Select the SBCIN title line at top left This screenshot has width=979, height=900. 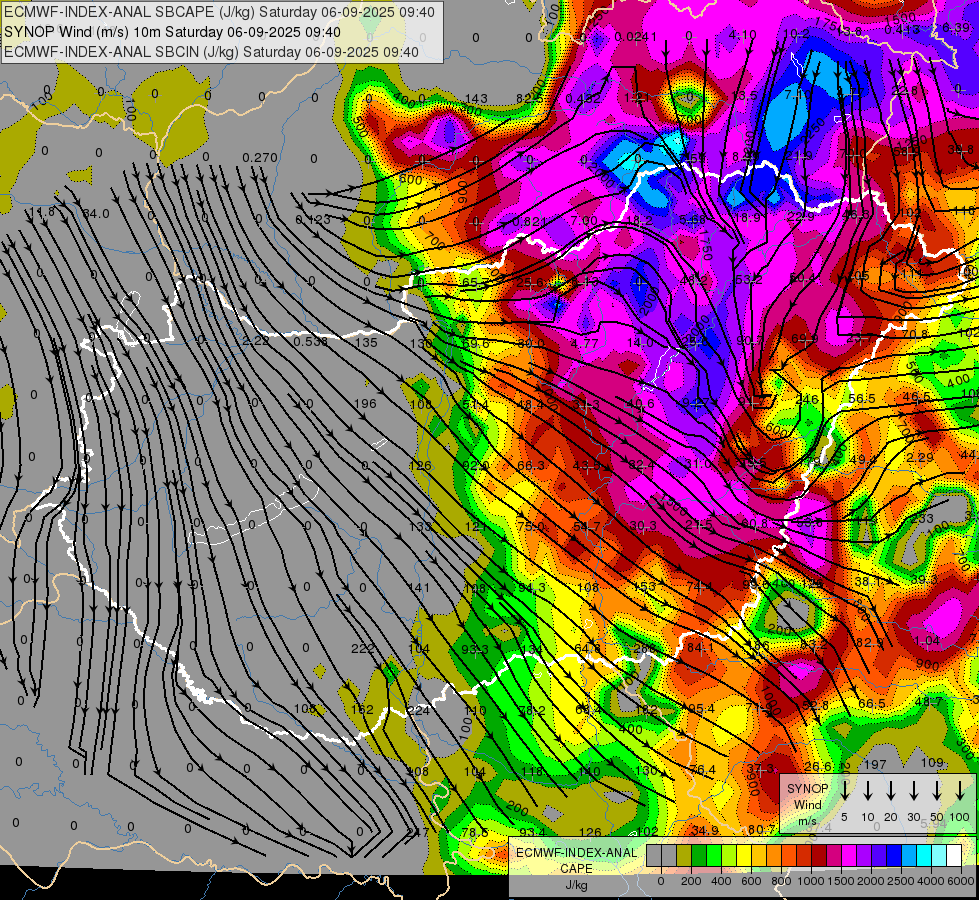tap(211, 52)
